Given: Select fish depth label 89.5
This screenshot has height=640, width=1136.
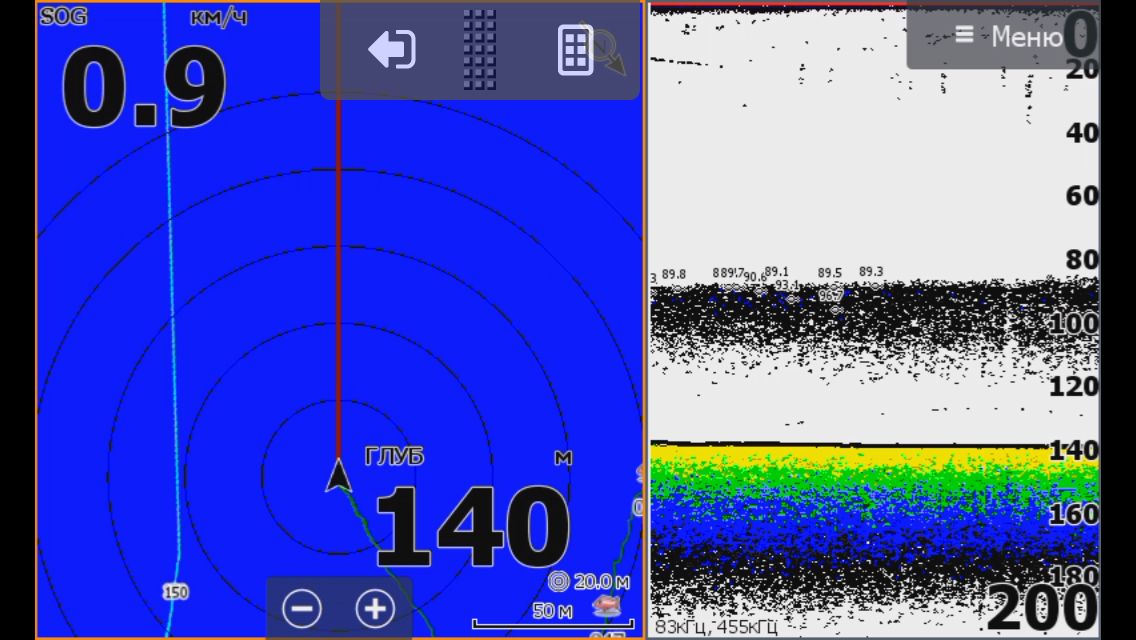Looking at the screenshot, I should 830,273.
